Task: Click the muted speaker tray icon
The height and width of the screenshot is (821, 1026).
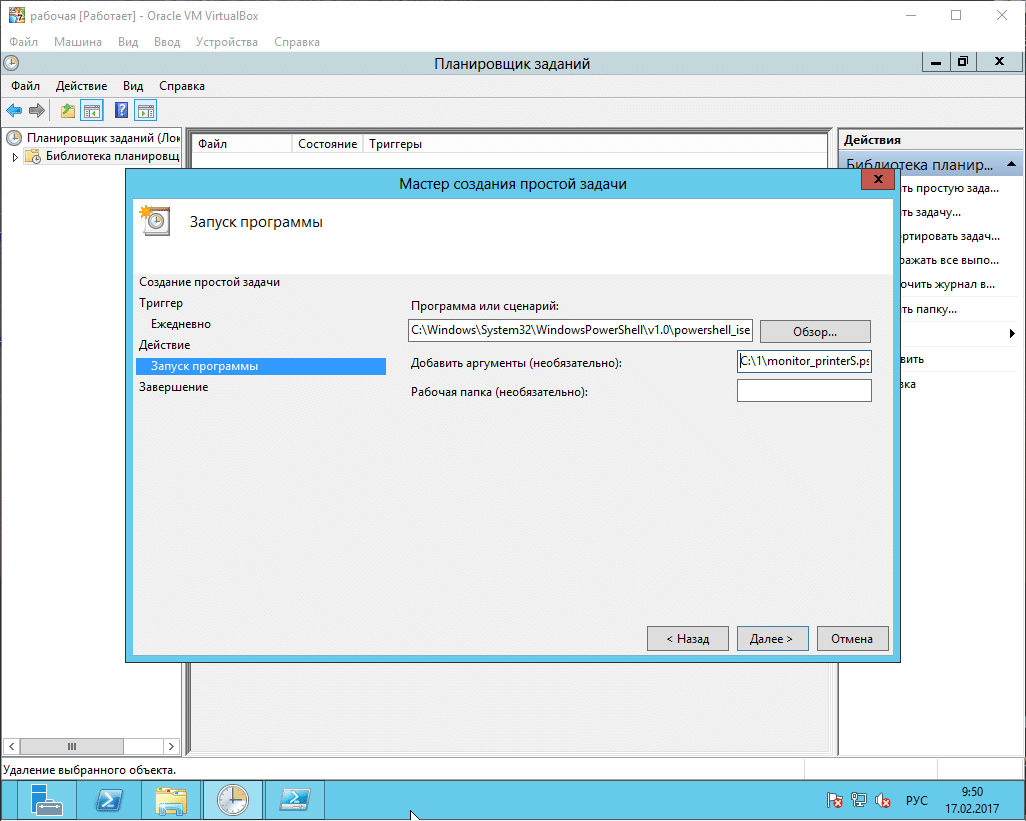Action: point(883,801)
